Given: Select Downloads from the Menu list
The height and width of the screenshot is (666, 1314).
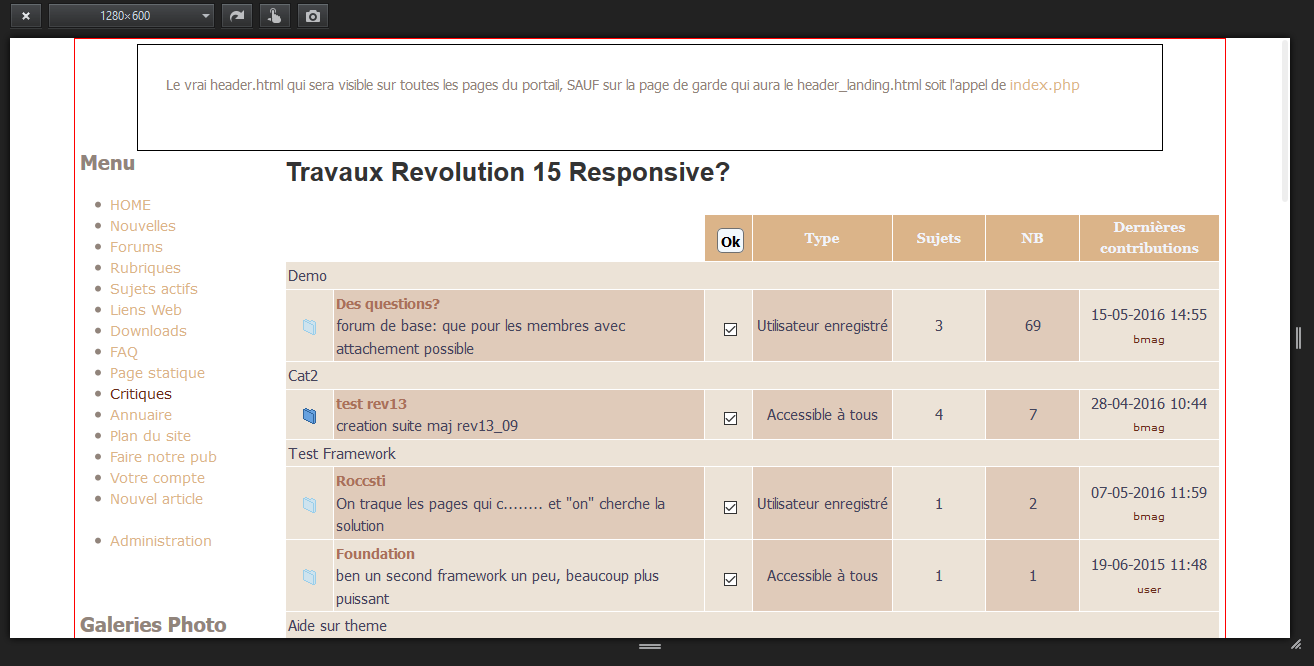Looking at the screenshot, I should [148, 331].
